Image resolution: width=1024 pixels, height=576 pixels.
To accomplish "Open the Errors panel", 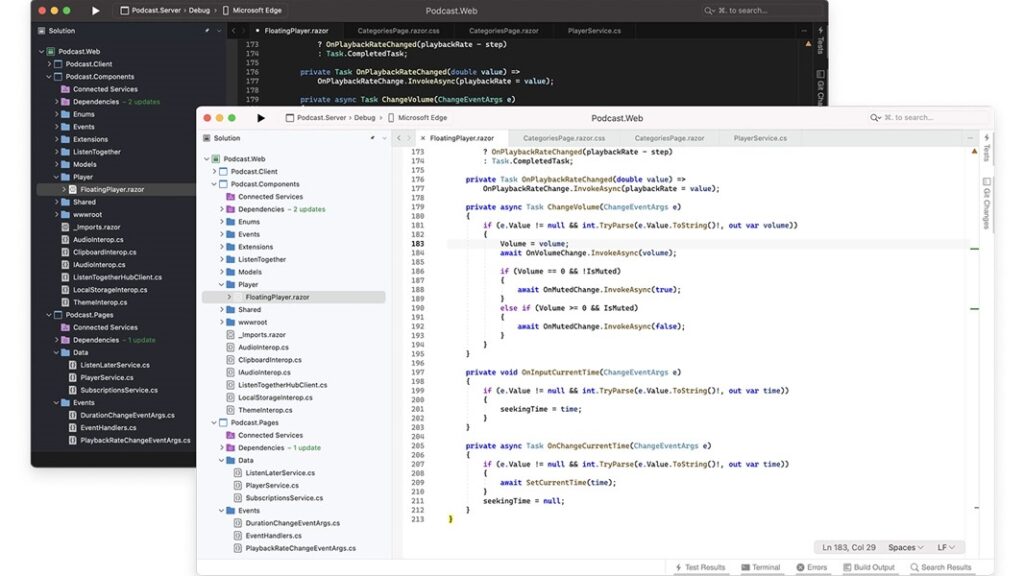I will [812, 566].
